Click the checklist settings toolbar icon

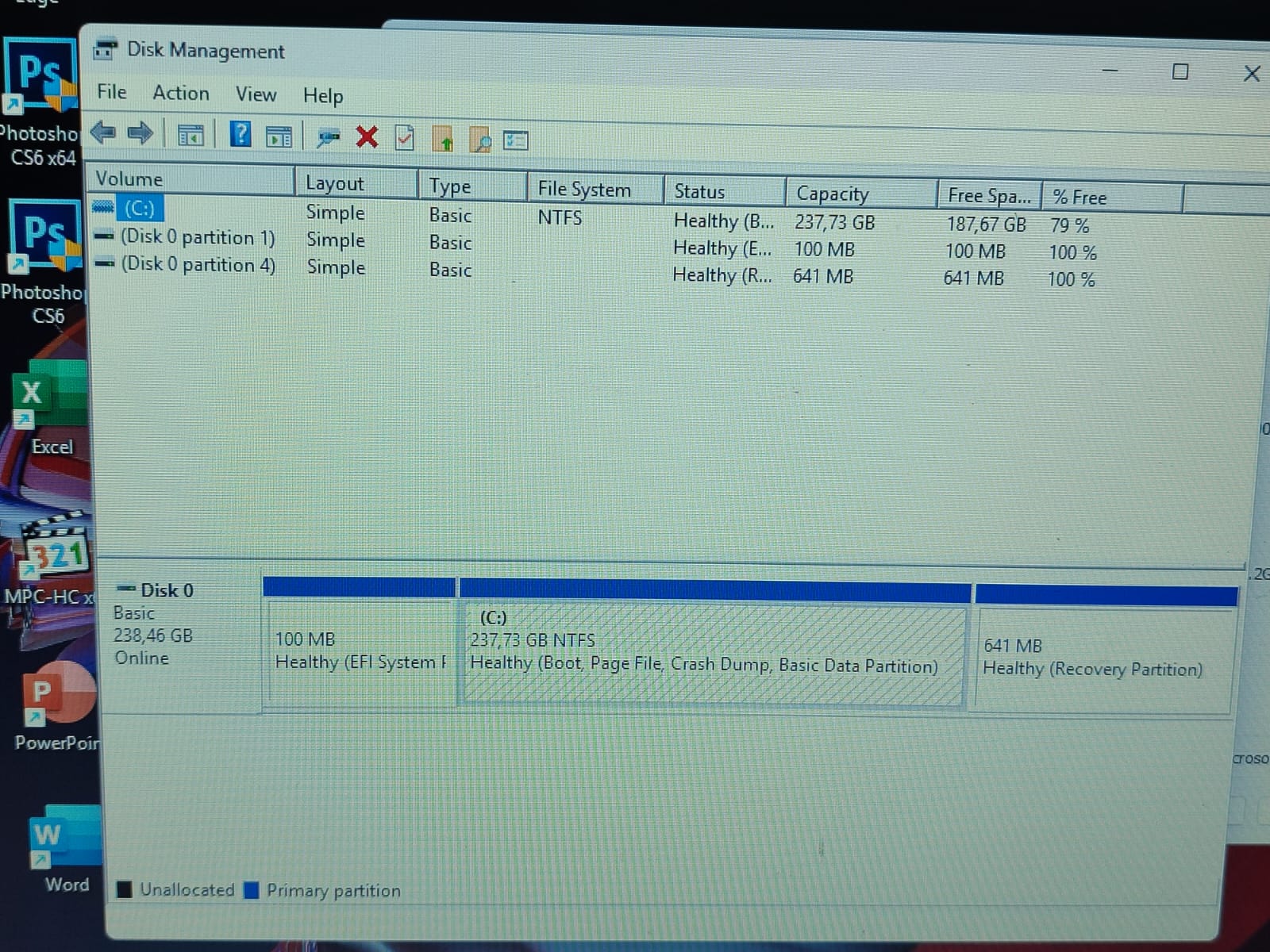tap(516, 141)
